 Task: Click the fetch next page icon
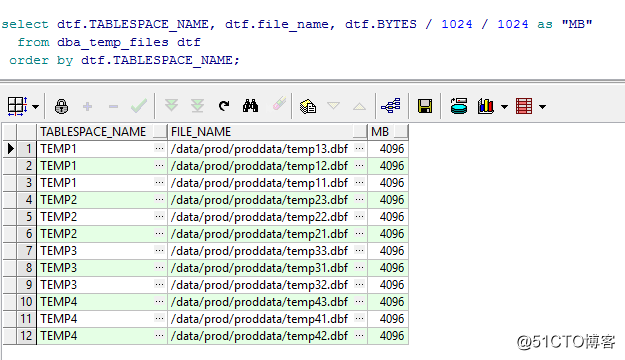click(x=171, y=106)
